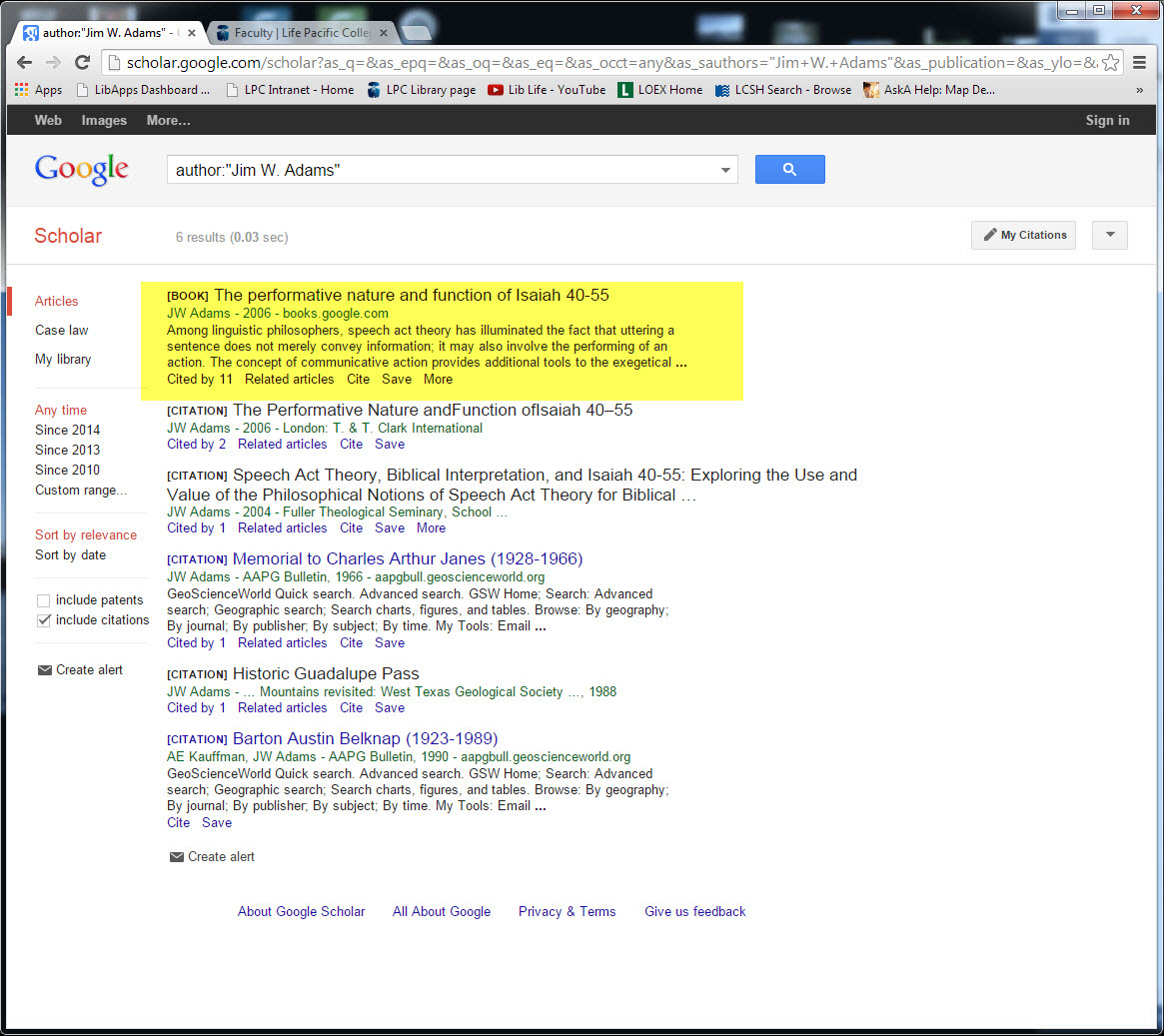
Task: Click the Google logo
Action: click(x=82, y=170)
